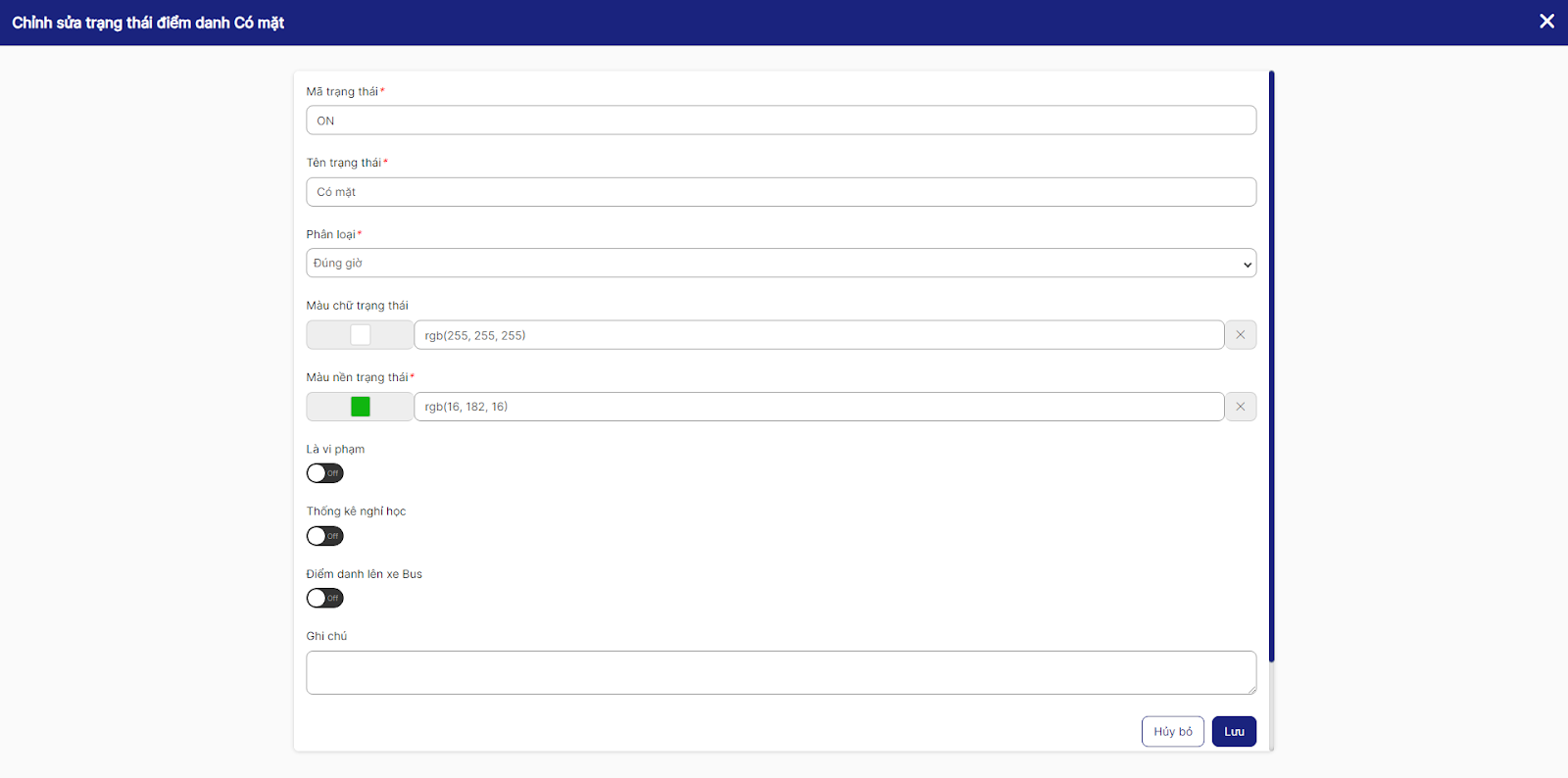Click the rgb(255, 255, 255) text color input
Image resolution: width=1568 pixels, height=778 pixels.
click(818, 335)
